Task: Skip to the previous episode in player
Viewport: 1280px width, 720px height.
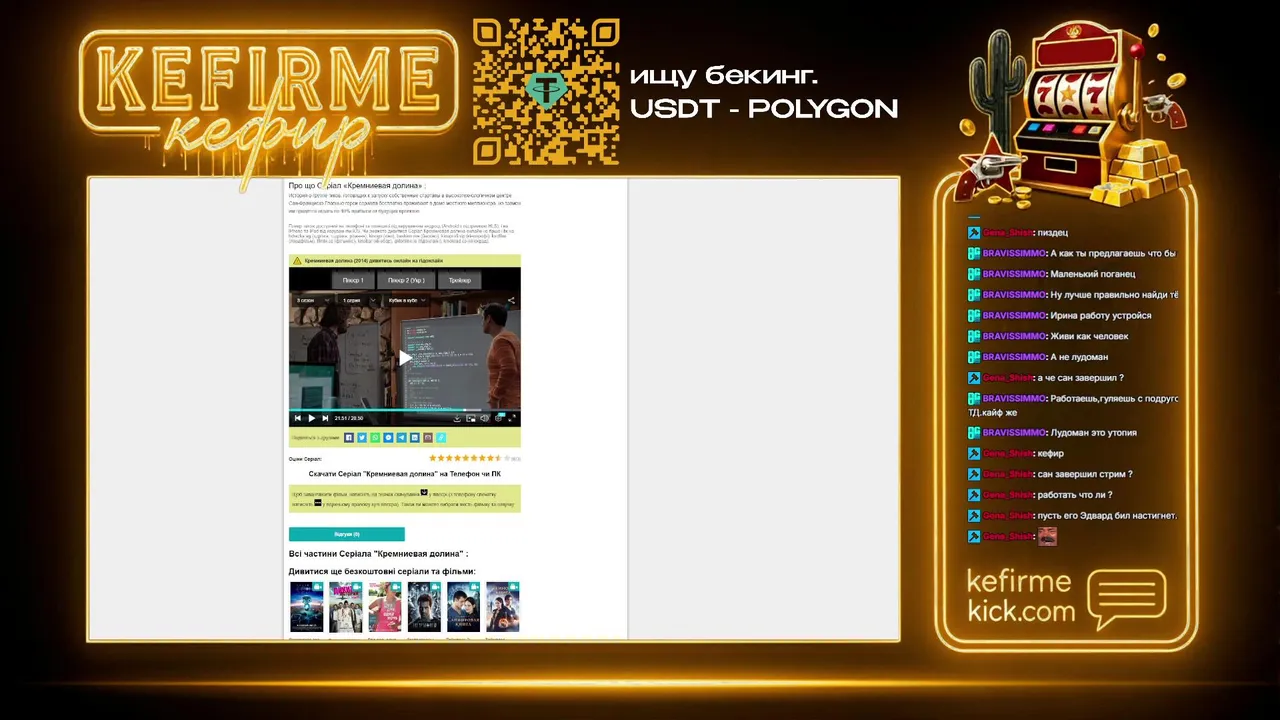Action: tap(298, 418)
